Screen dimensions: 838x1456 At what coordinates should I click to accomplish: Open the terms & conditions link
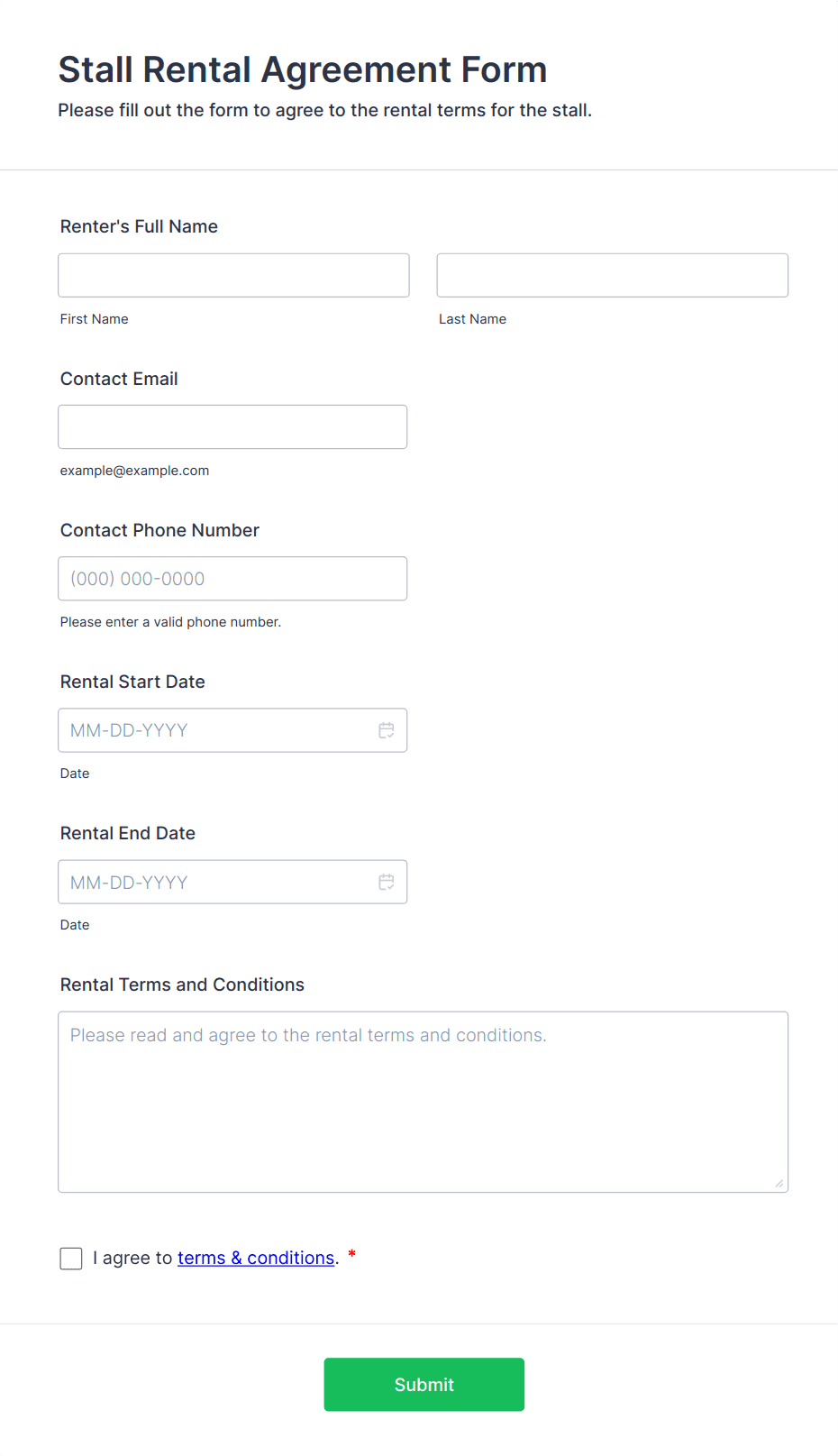coord(256,1258)
